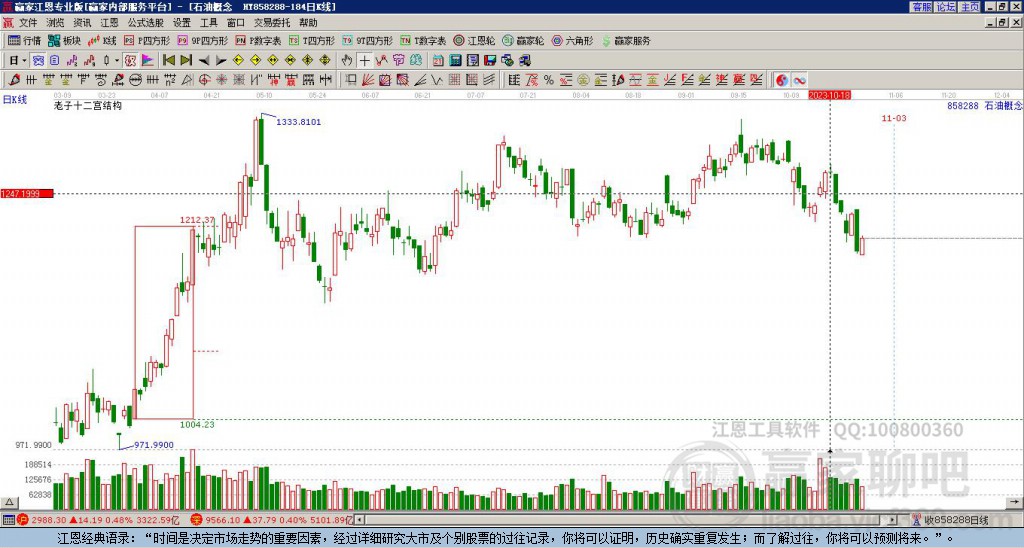Open the 帮助 menu
The width and height of the screenshot is (1024, 548).
308,23
